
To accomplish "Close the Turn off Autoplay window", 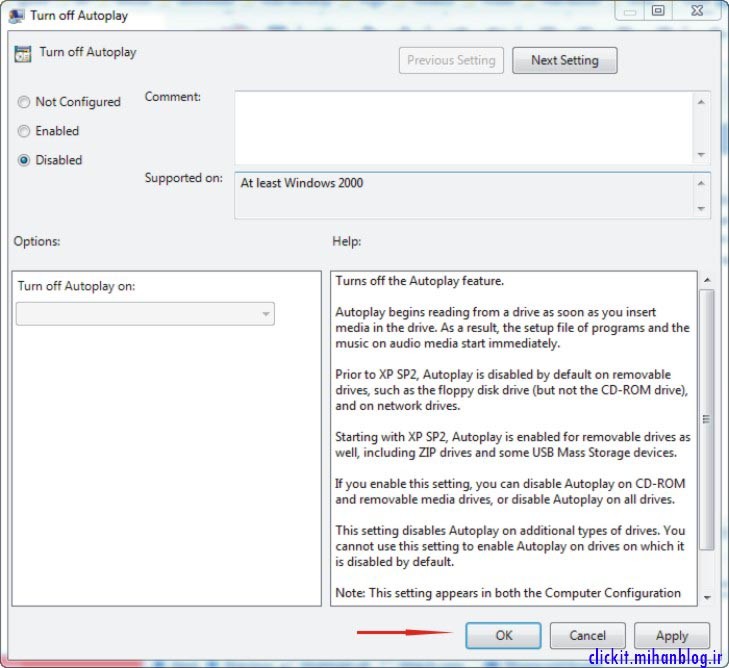I will (693, 12).
